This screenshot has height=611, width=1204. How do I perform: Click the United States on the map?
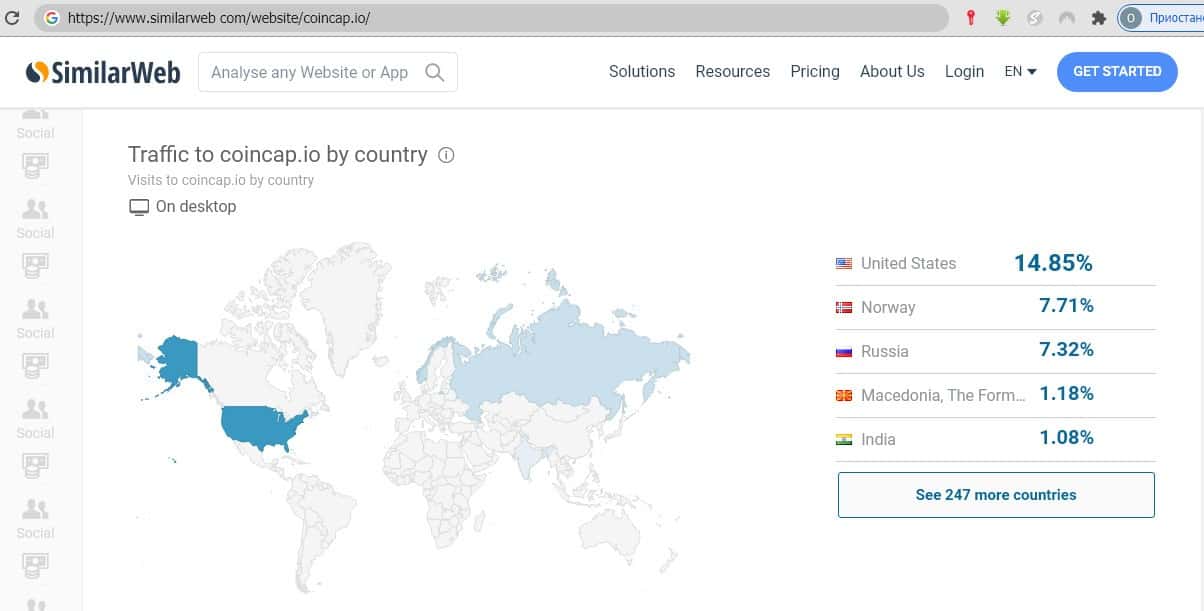pos(260,428)
